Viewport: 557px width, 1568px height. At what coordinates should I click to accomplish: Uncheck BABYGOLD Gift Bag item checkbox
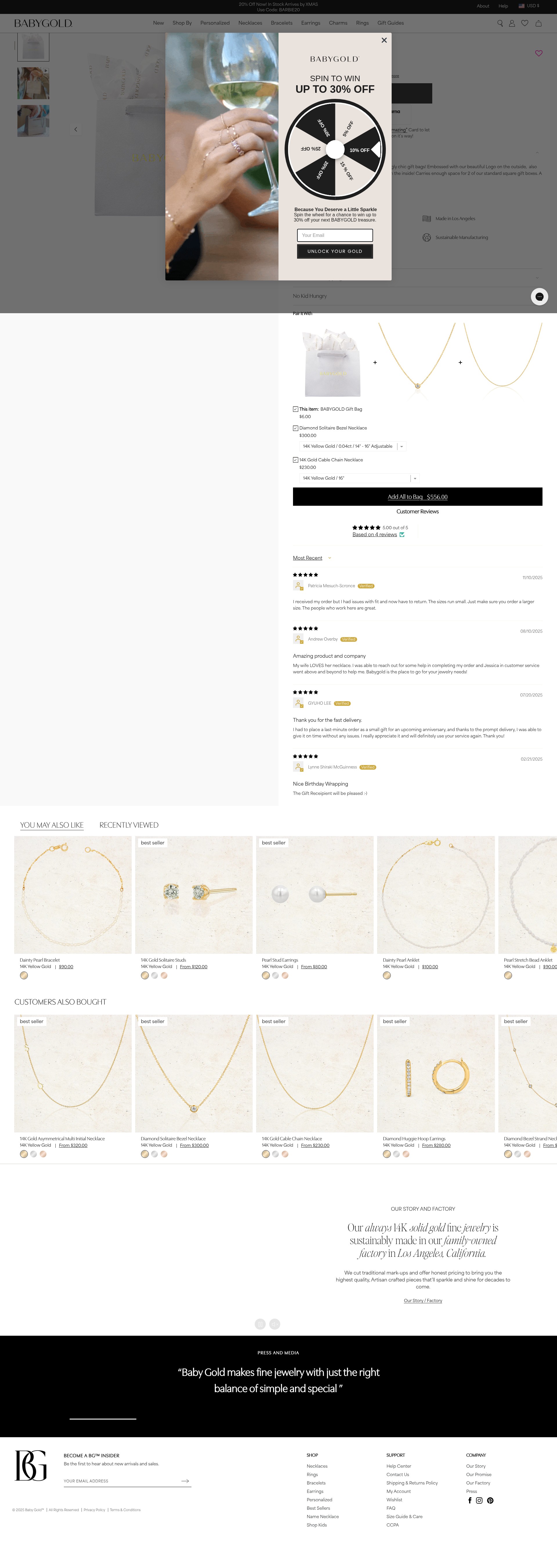[295, 409]
